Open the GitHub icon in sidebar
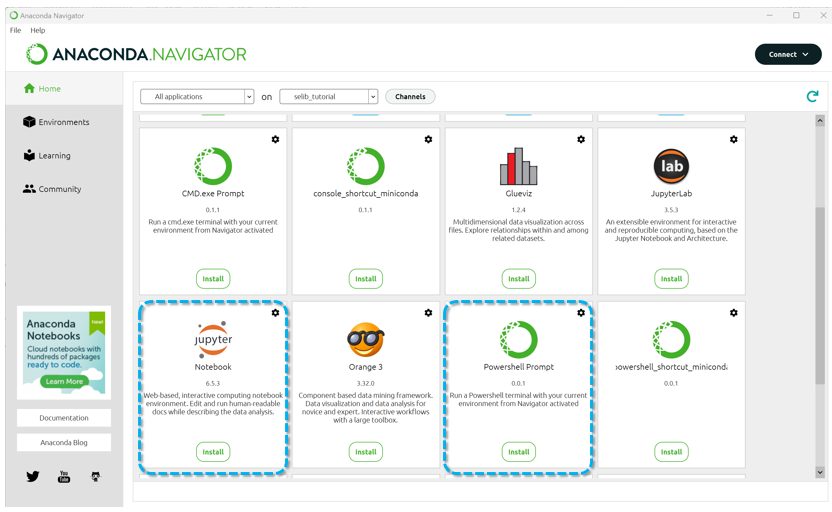 click(x=96, y=477)
